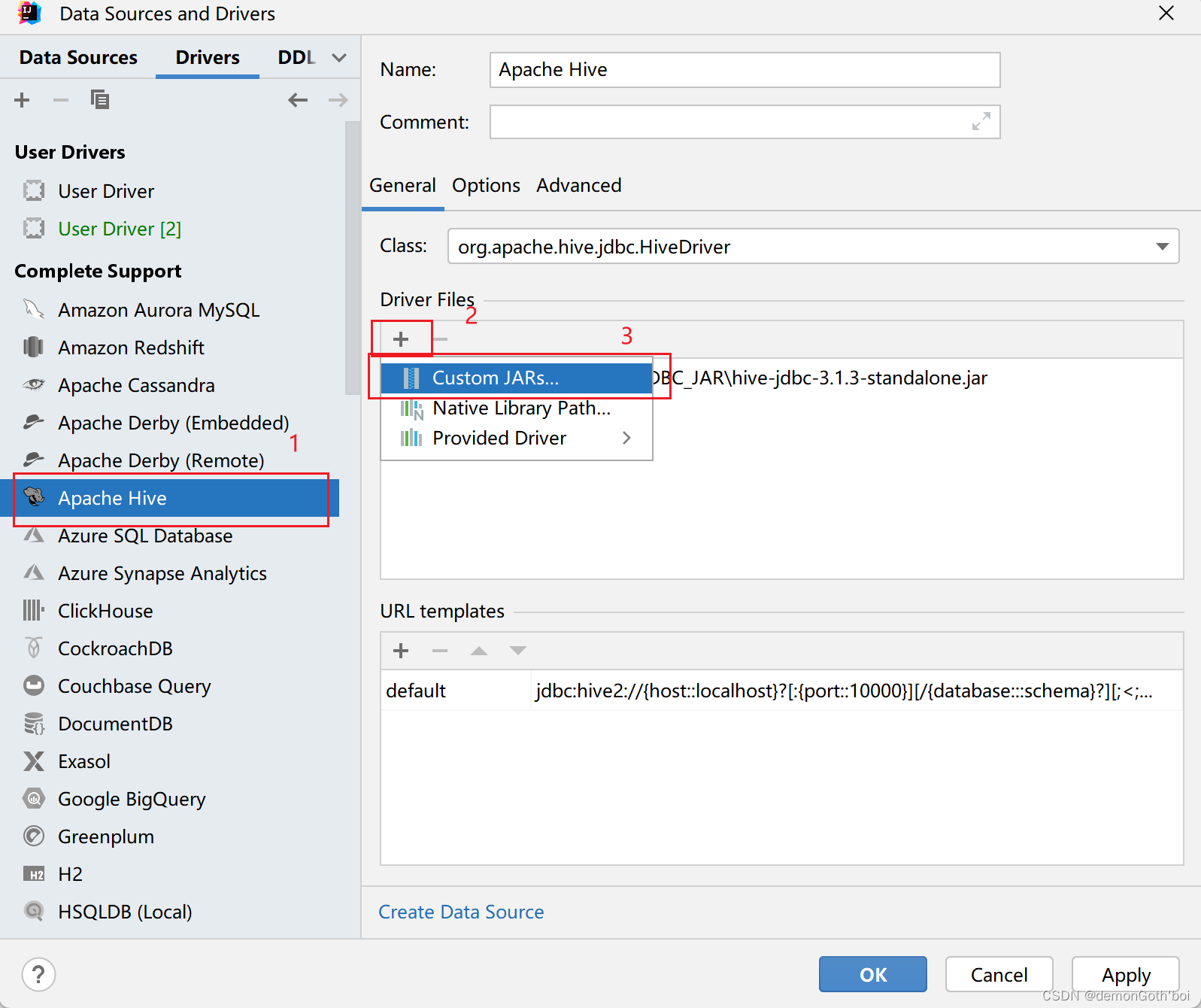This screenshot has height=1008, width=1201.
Task: Choose Custom JARs... menu entry
Action: 516,378
